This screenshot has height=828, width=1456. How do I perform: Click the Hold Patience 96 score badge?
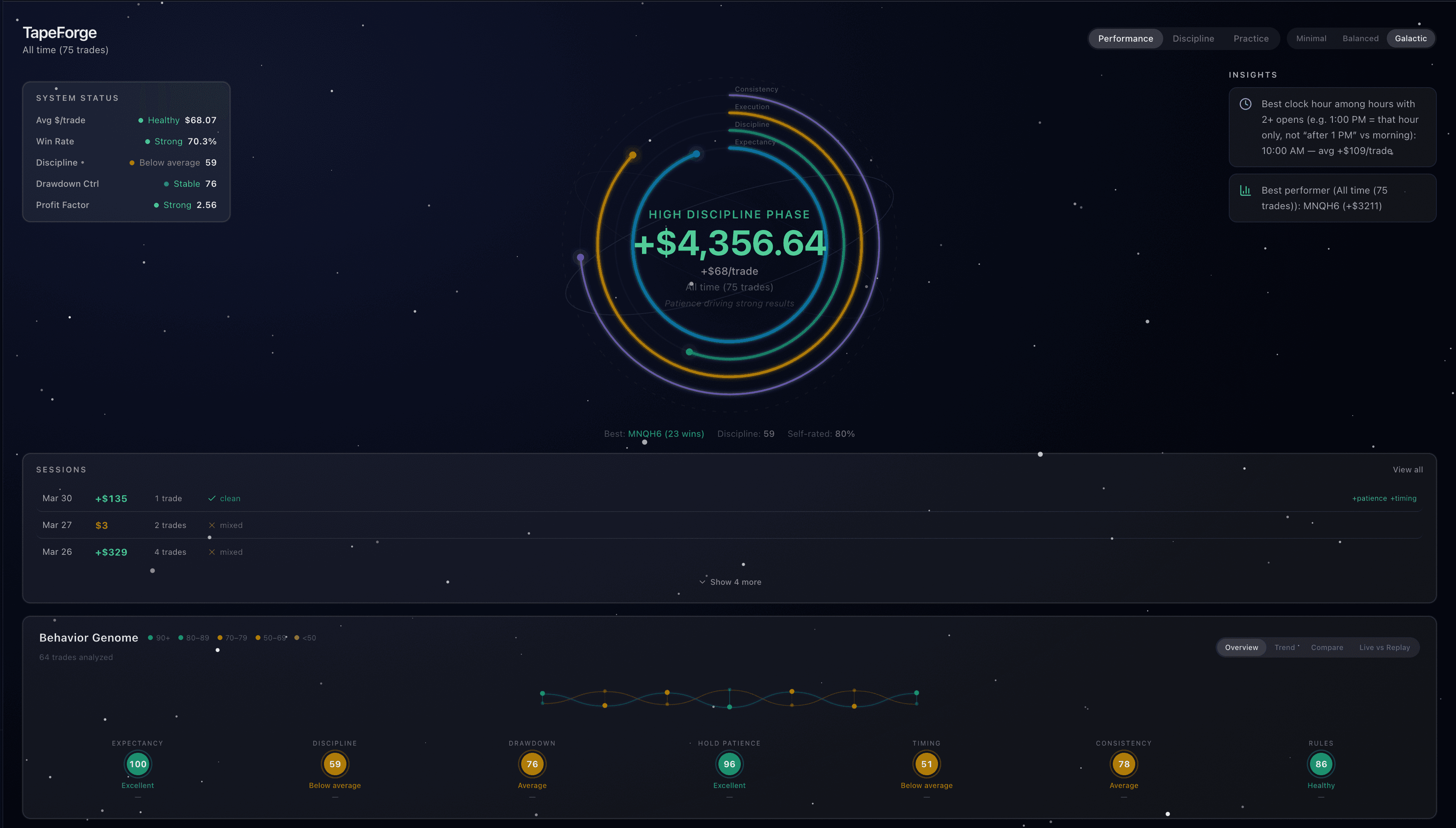pyautogui.click(x=729, y=764)
